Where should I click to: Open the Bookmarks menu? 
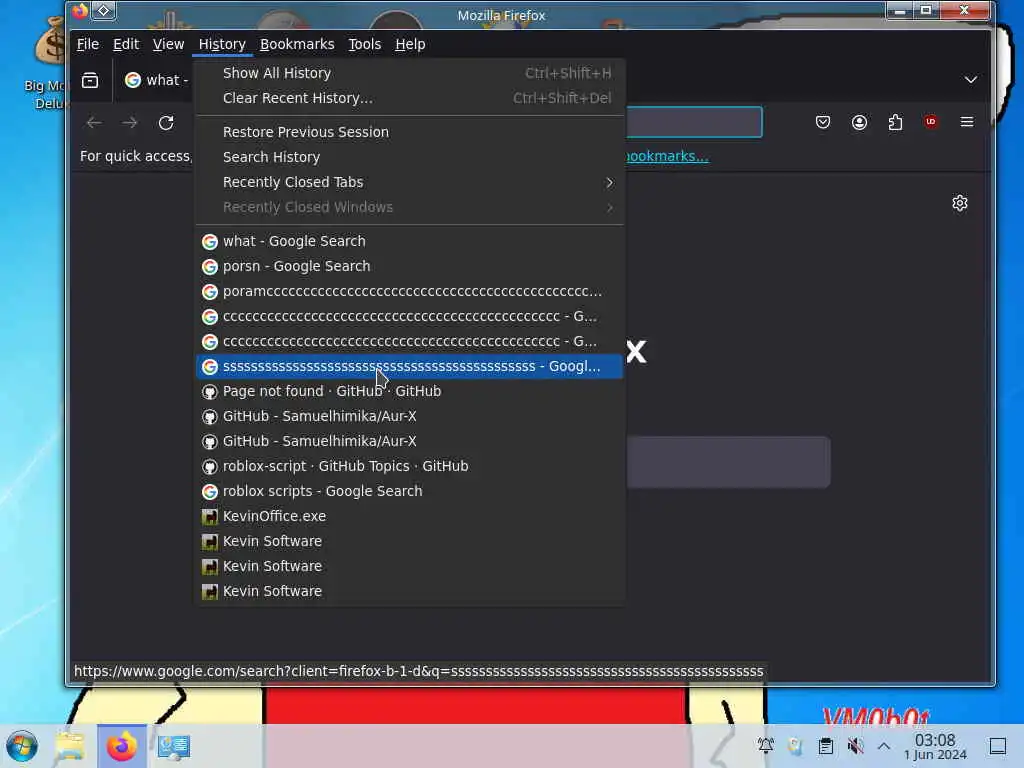point(297,44)
